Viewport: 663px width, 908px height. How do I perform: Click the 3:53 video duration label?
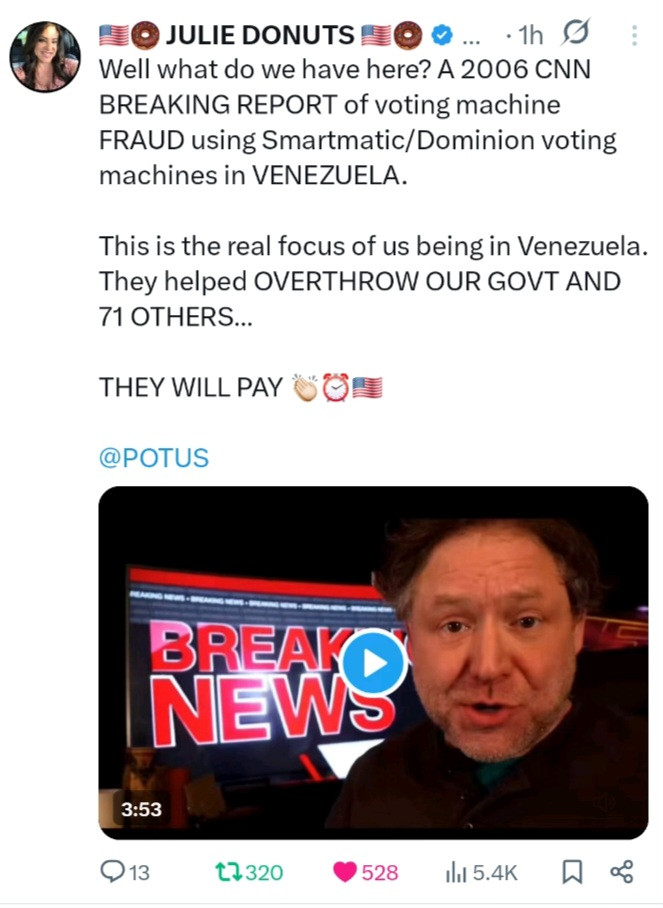point(141,809)
